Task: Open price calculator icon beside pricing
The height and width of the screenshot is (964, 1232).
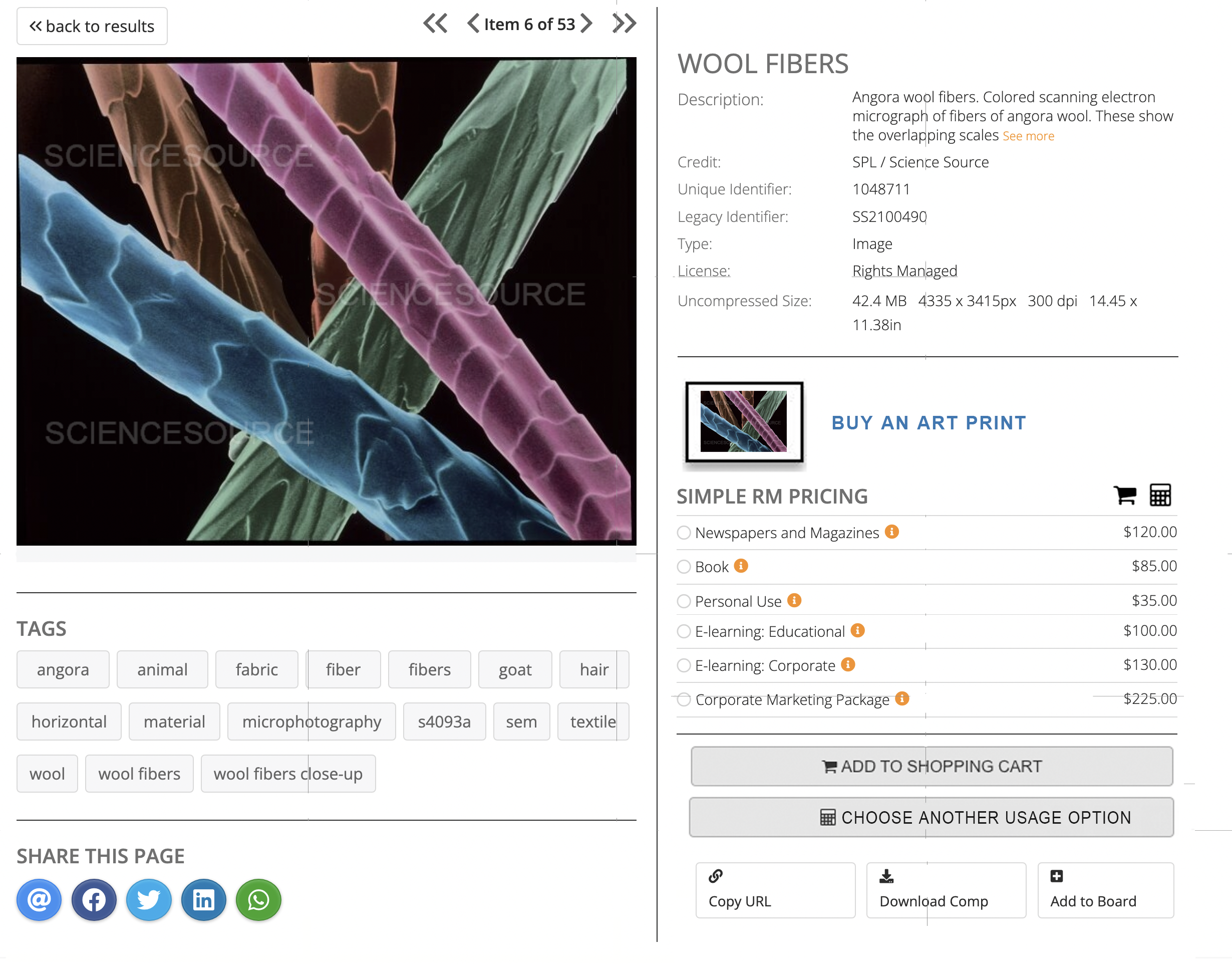Action: [1160, 495]
